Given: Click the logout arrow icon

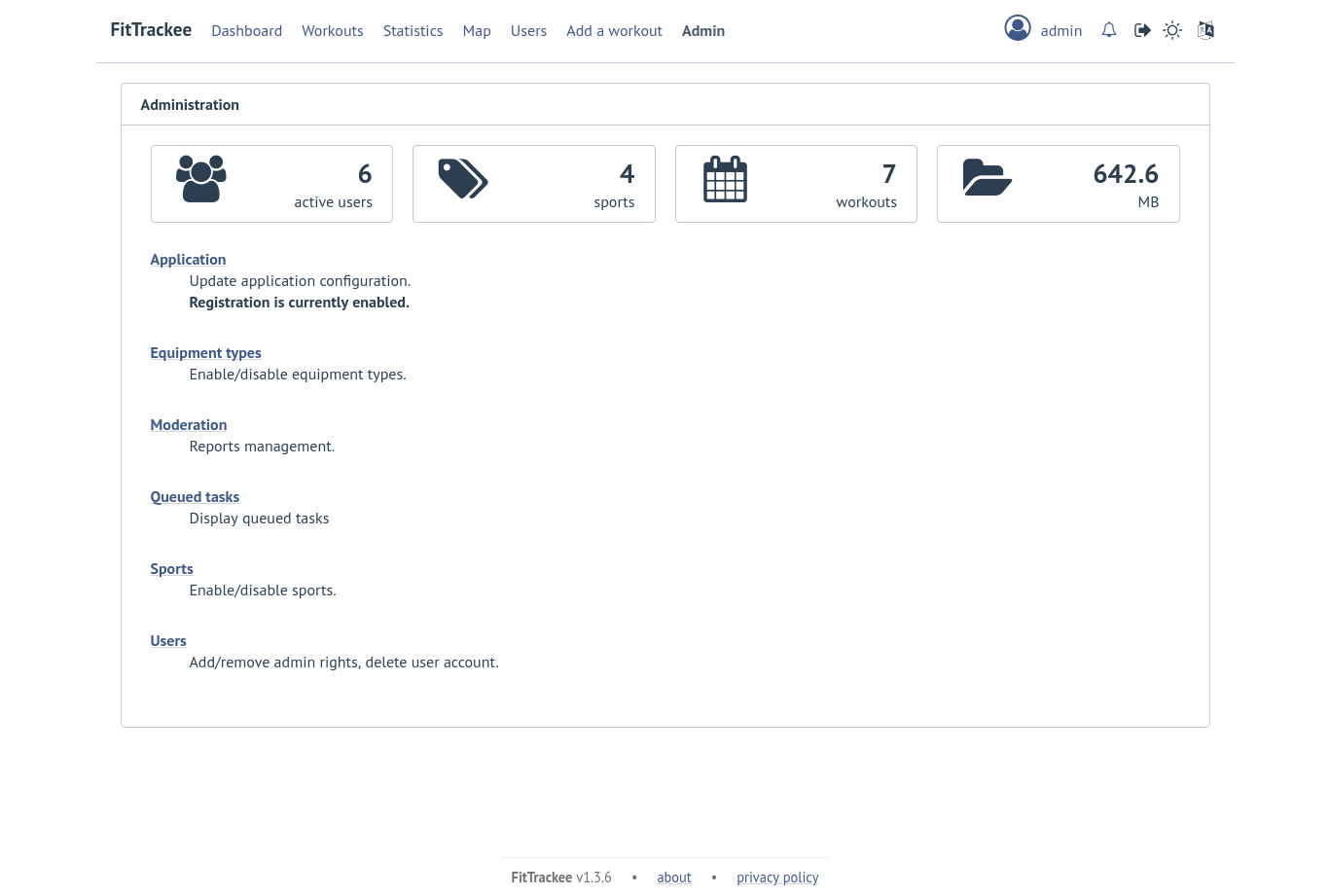Looking at the screenshot, I should click(x=1142, y=30).
